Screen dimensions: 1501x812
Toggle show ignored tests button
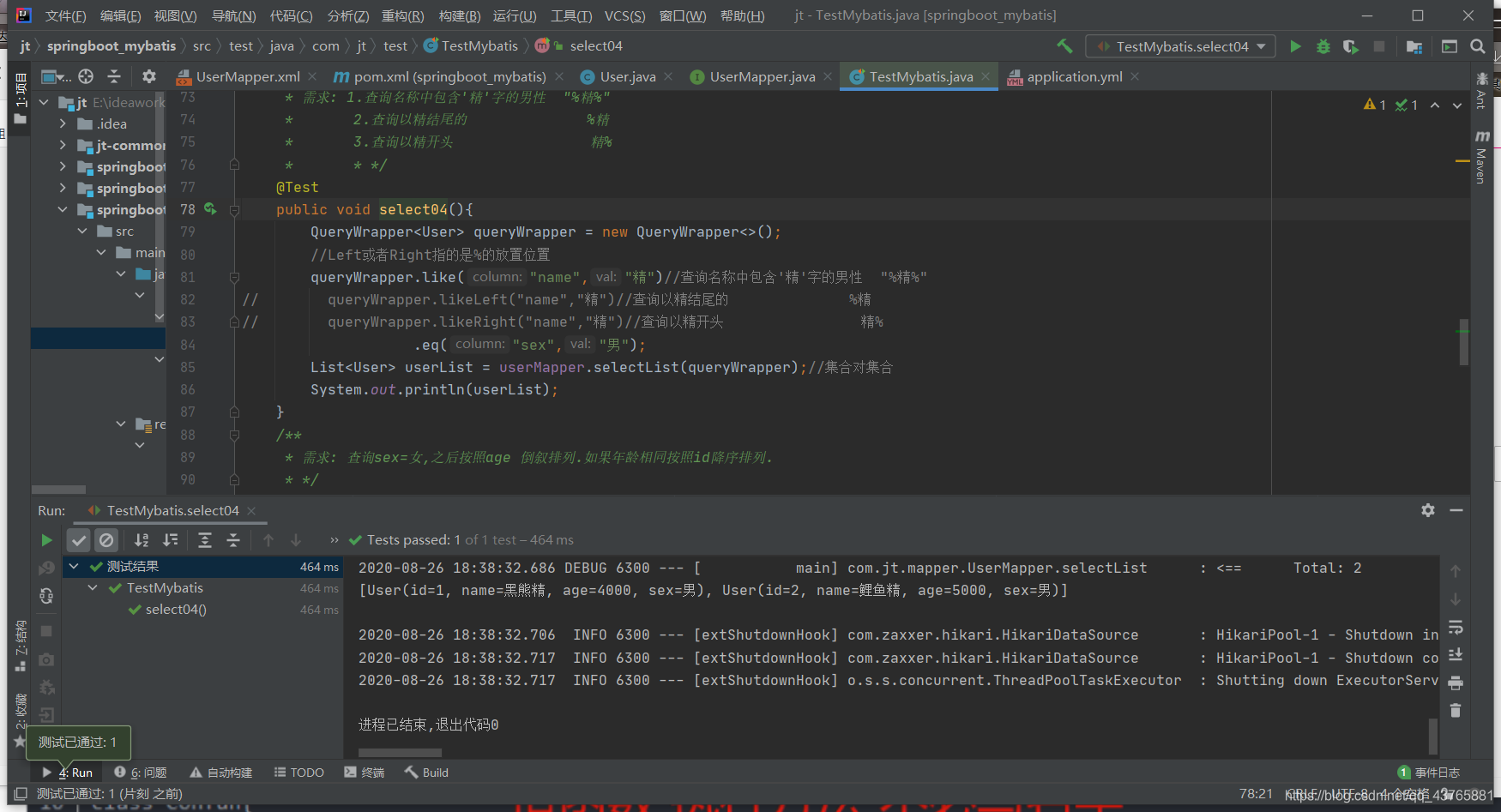point(106,540)
